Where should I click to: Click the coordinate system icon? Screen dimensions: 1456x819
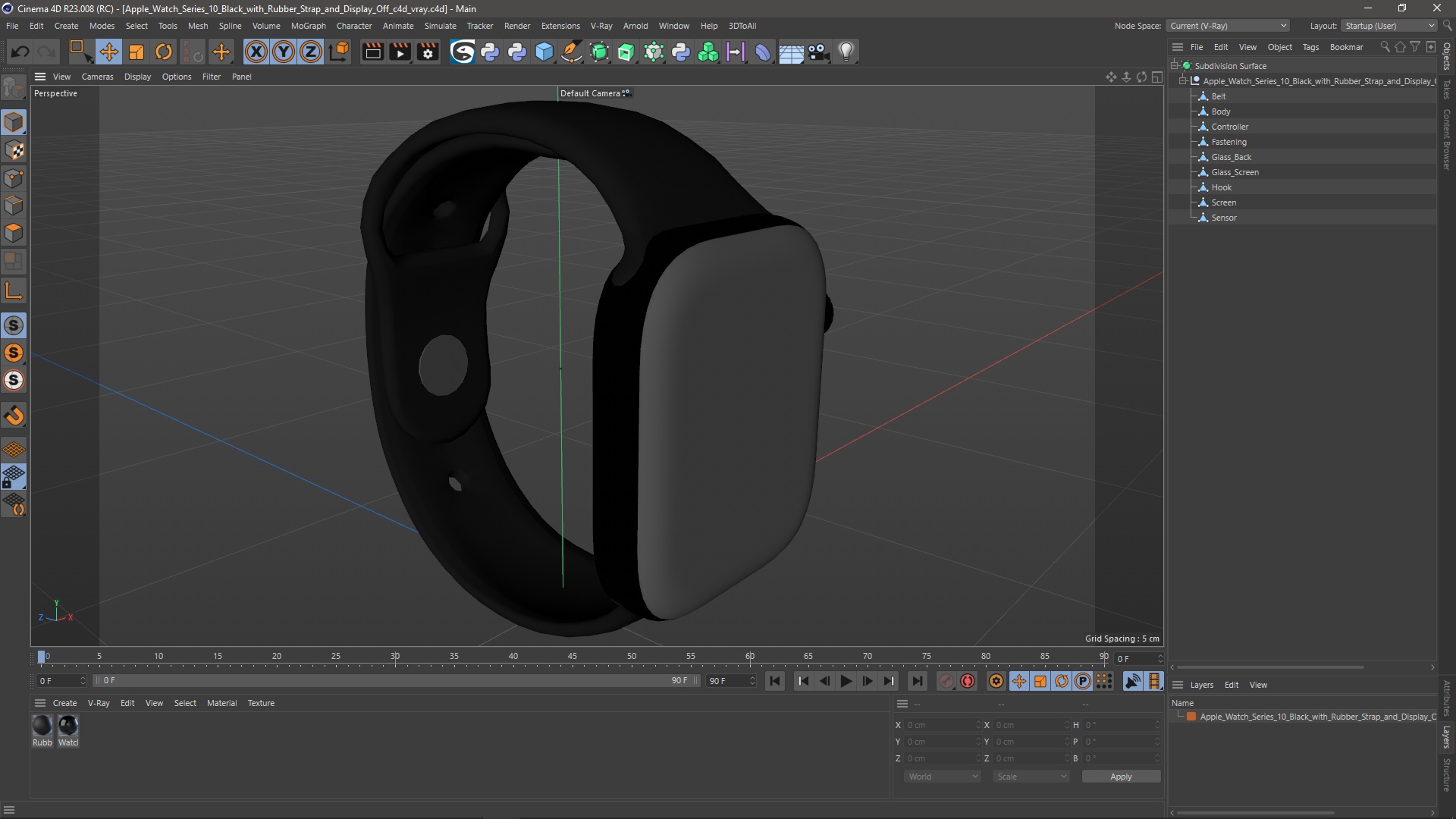[x=340, y=52]
